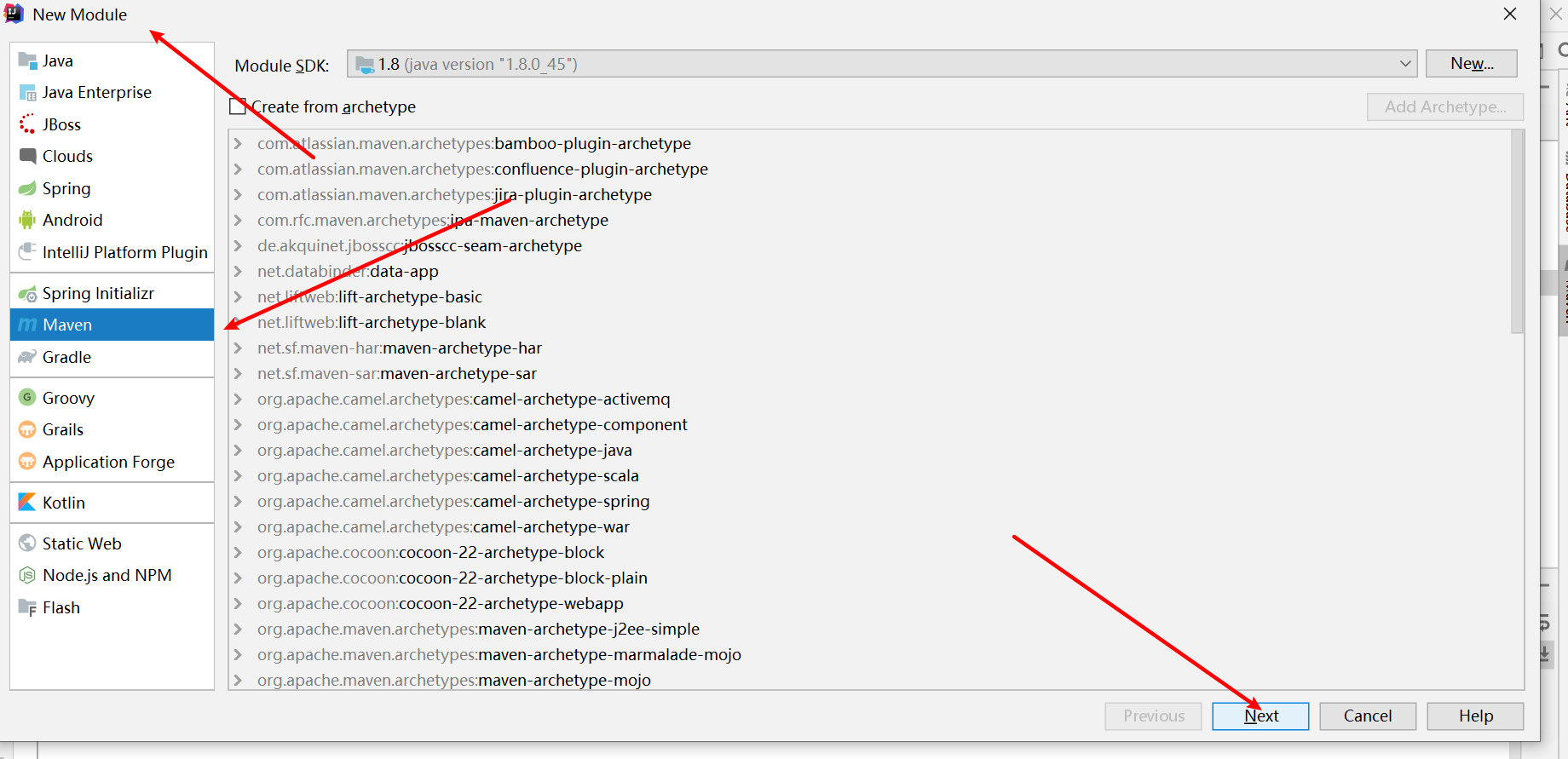Click the Maven m icon
The height and width of the screenshot is (759, 1568).
[27, 325]
